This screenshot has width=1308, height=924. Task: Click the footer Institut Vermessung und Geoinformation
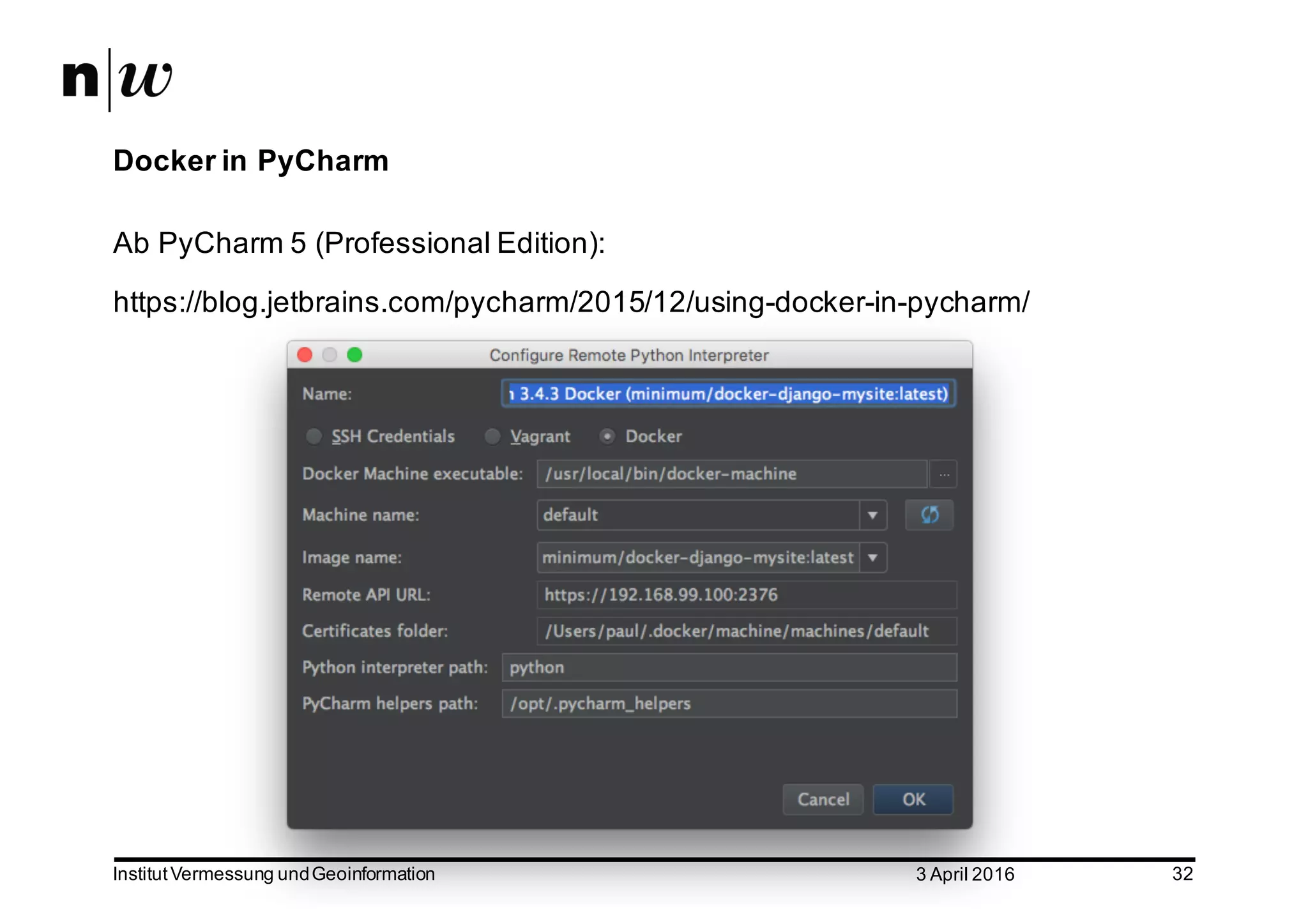(x=274, y=874)
